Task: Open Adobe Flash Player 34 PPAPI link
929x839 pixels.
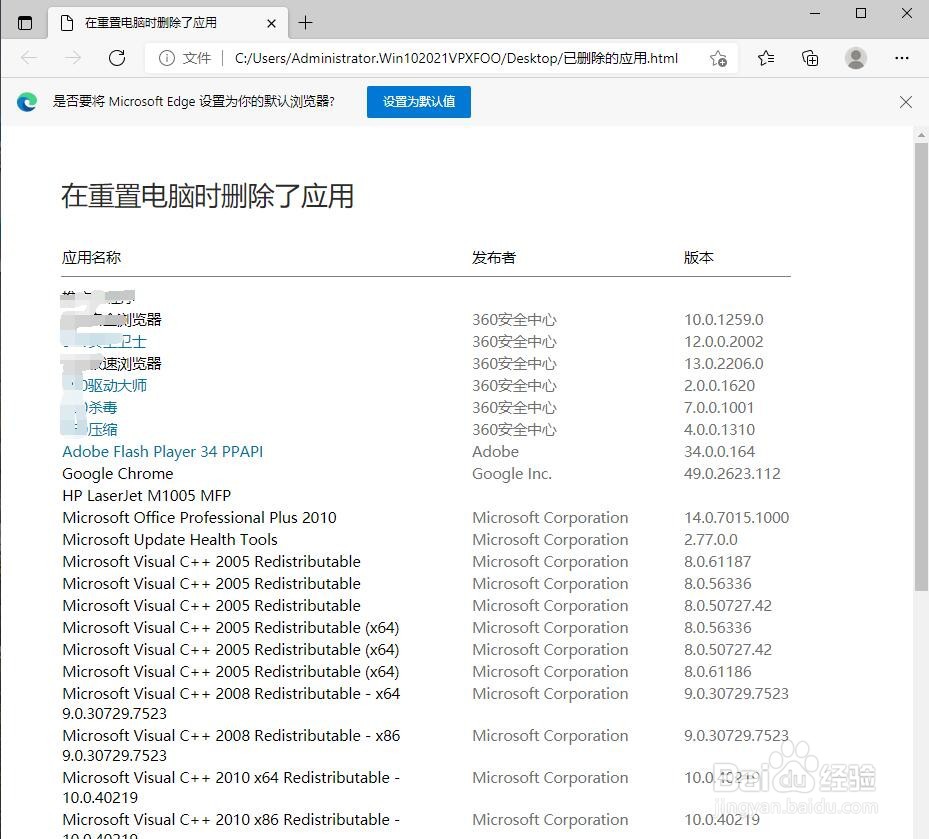Action: (x=162, y=451)
